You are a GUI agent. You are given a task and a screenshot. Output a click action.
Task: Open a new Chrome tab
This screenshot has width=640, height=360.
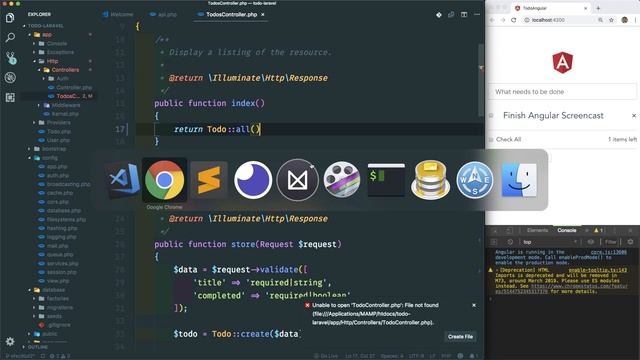598,8
